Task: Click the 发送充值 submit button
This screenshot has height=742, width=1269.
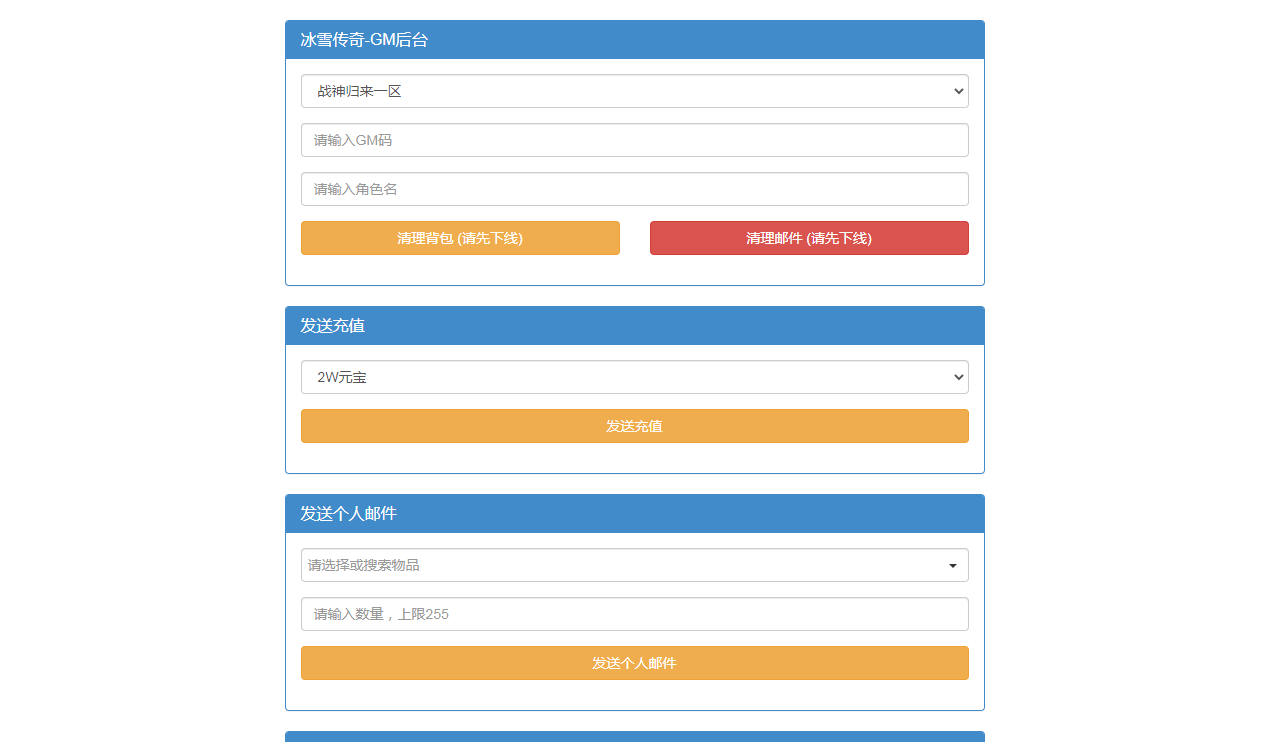Action: [634, 426]
